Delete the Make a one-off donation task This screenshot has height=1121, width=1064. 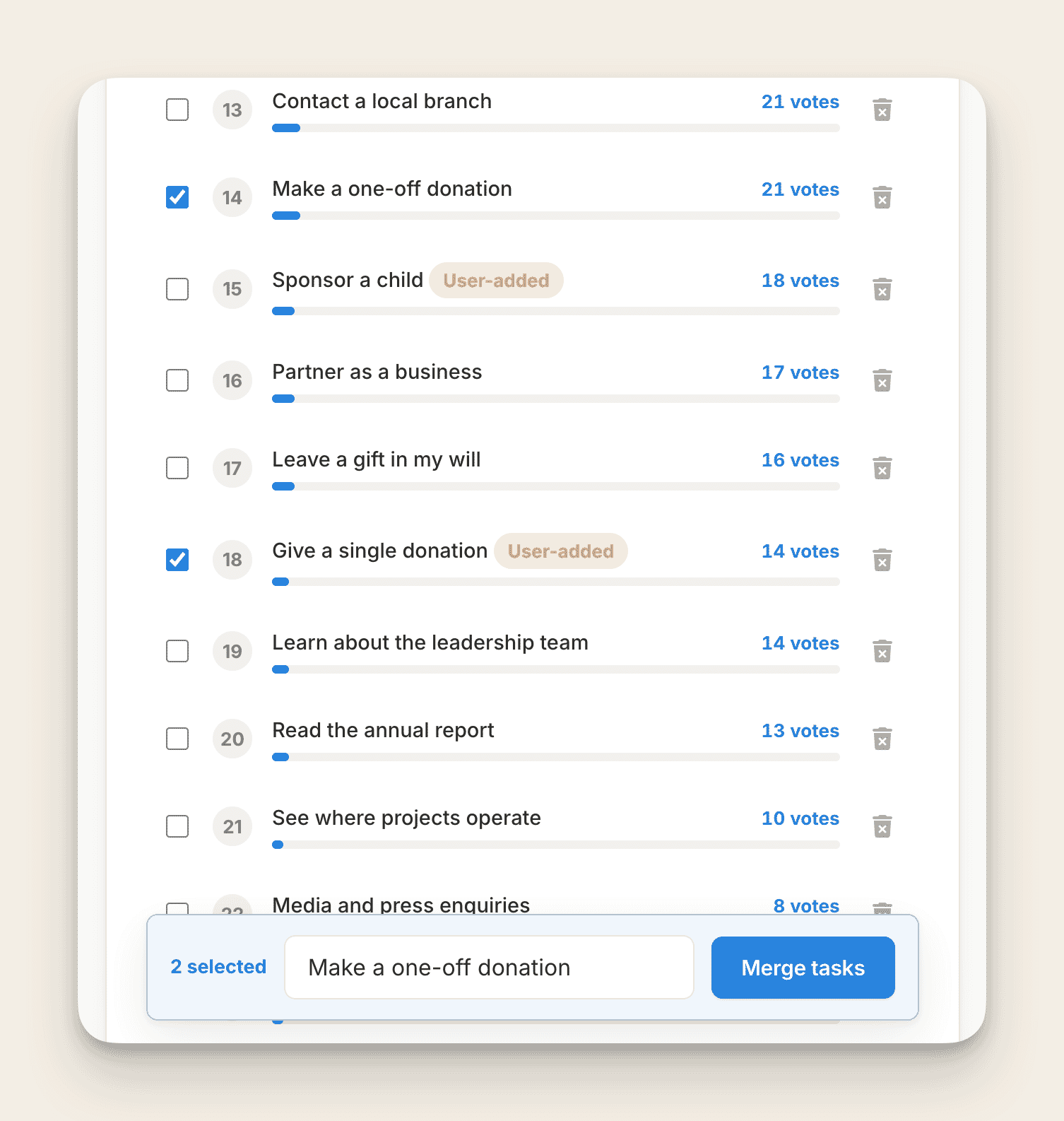(882, 197)
